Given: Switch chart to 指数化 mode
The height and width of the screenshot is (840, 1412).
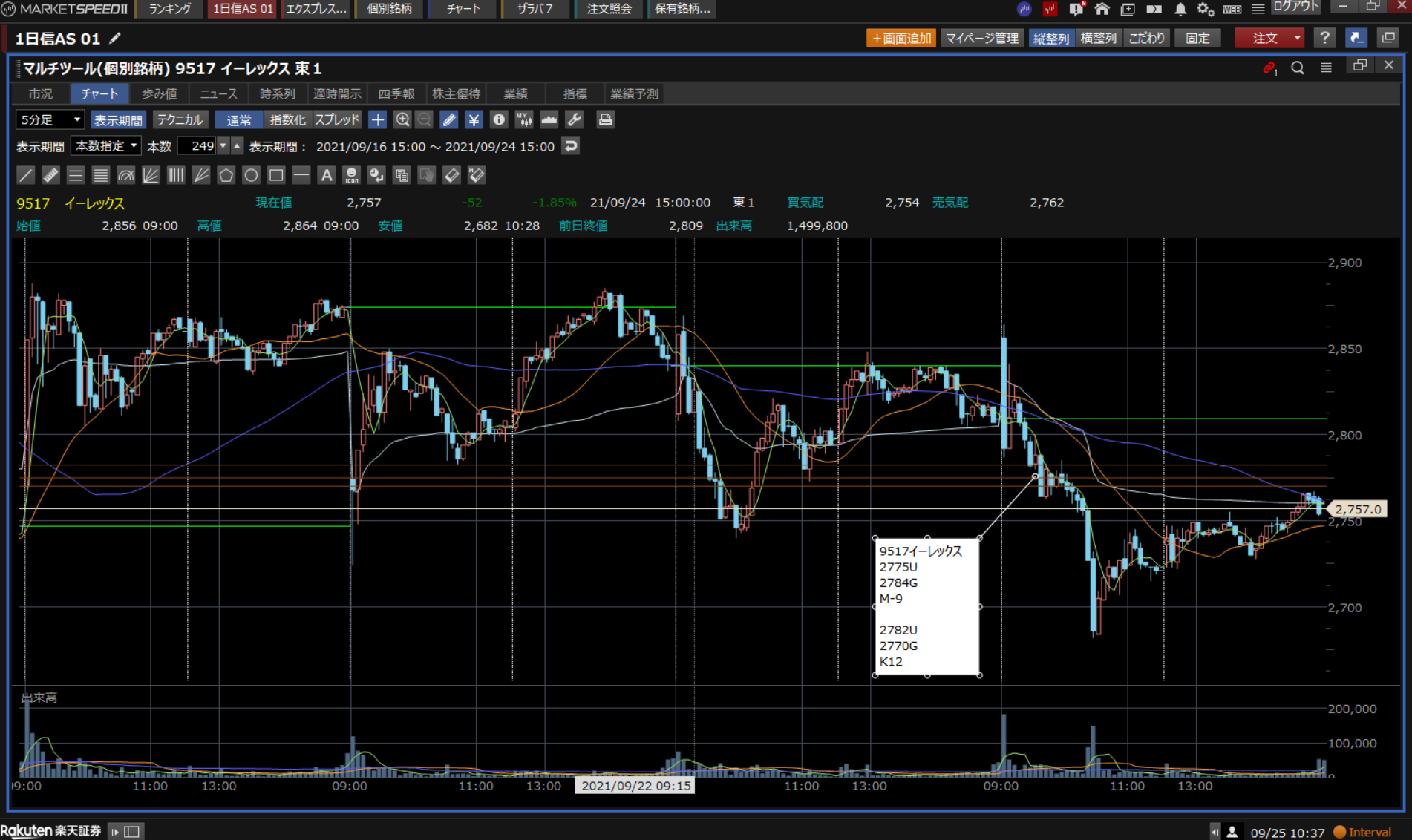Looking at the screenshot, I should point(287,119).
